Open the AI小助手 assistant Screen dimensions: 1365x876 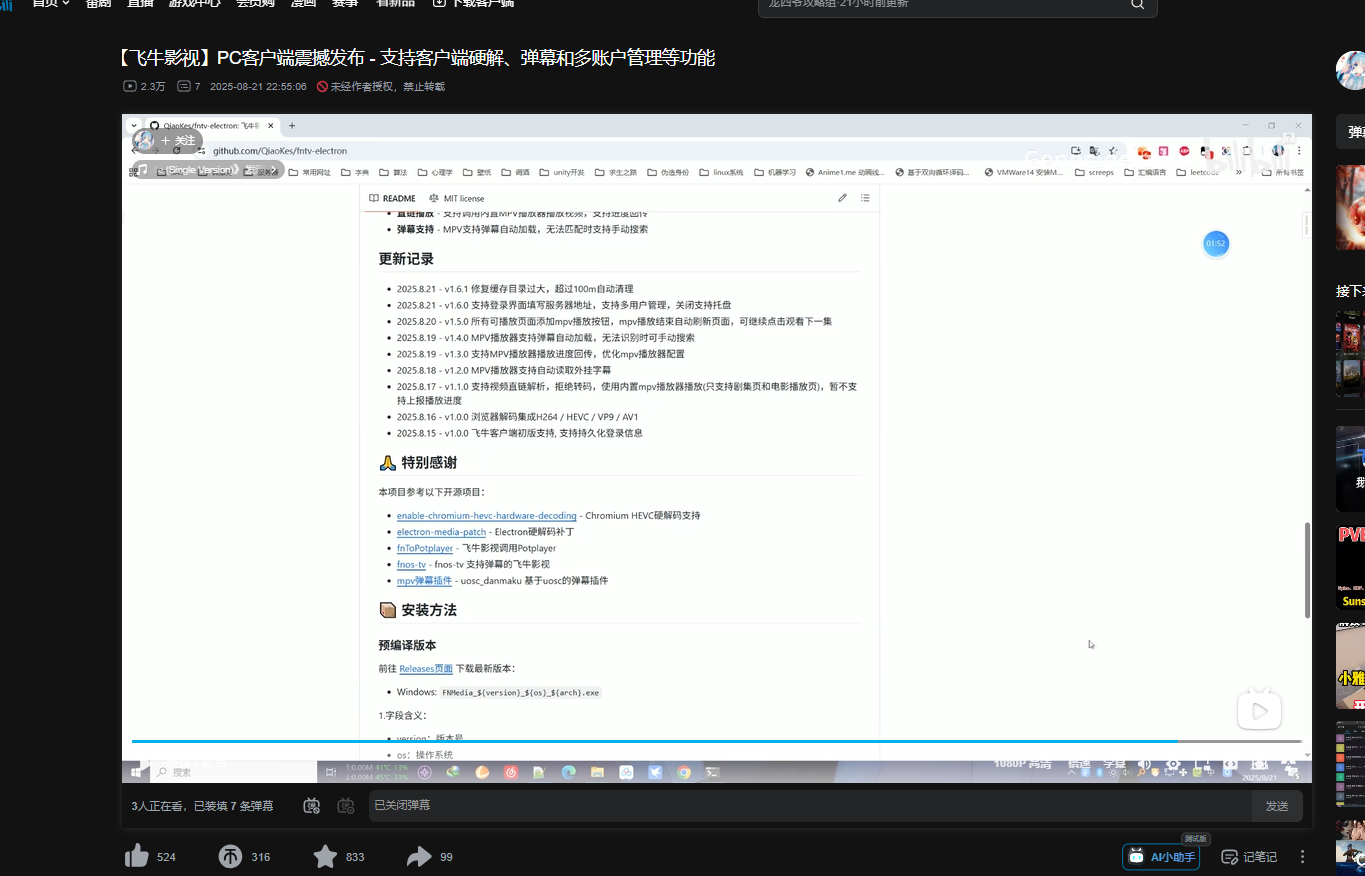1163,857
